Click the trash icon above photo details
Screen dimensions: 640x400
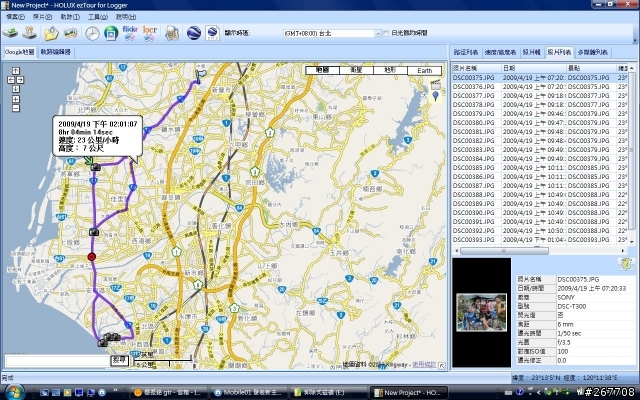626,264
